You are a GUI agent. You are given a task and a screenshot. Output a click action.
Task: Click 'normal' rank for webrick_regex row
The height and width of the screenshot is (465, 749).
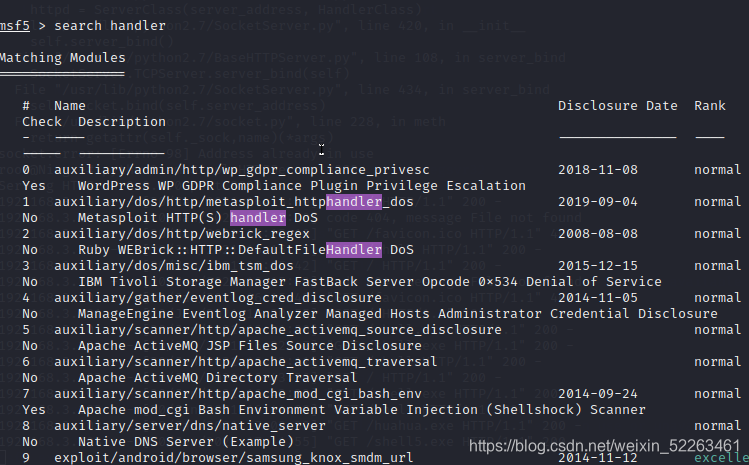click(x=717, y=234)
